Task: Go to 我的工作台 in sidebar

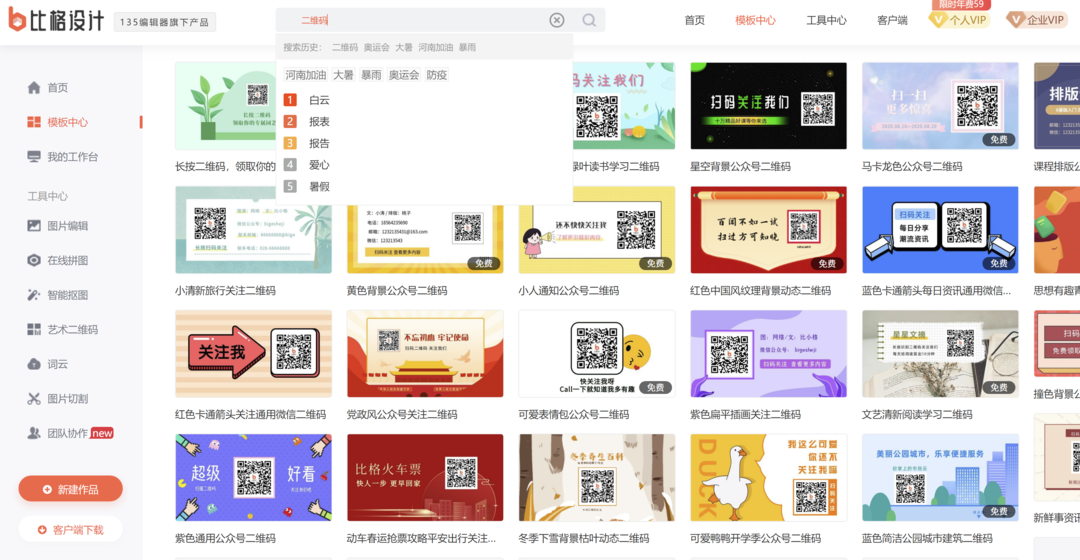Action: (x=72, y=157)
